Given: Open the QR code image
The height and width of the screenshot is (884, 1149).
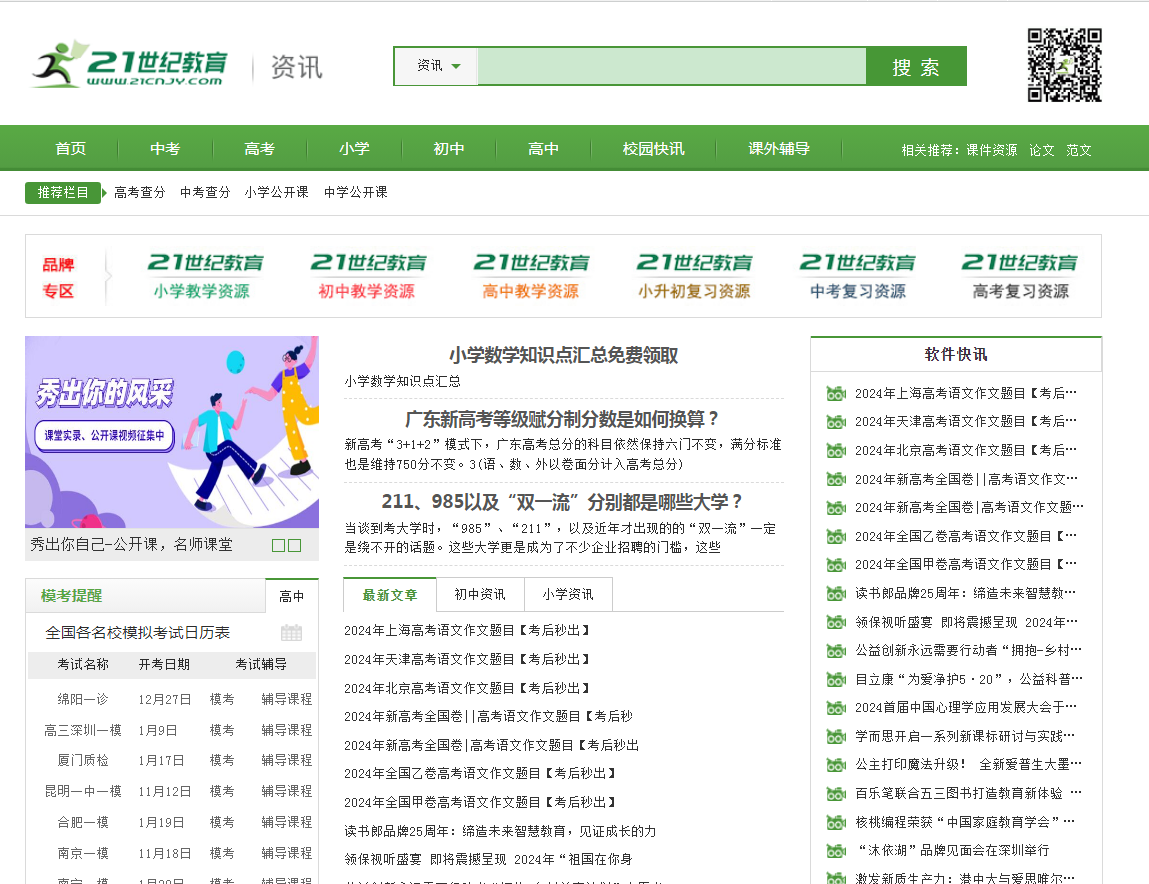Looking at the screenshot, I should (1064, 65).
